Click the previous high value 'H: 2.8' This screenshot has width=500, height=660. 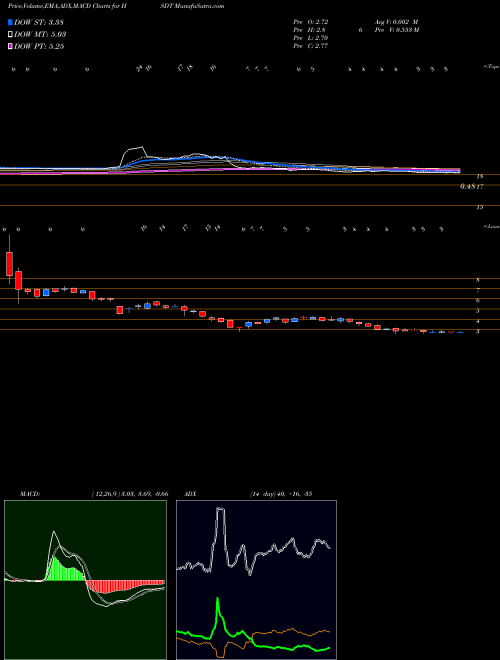point(316,30)
